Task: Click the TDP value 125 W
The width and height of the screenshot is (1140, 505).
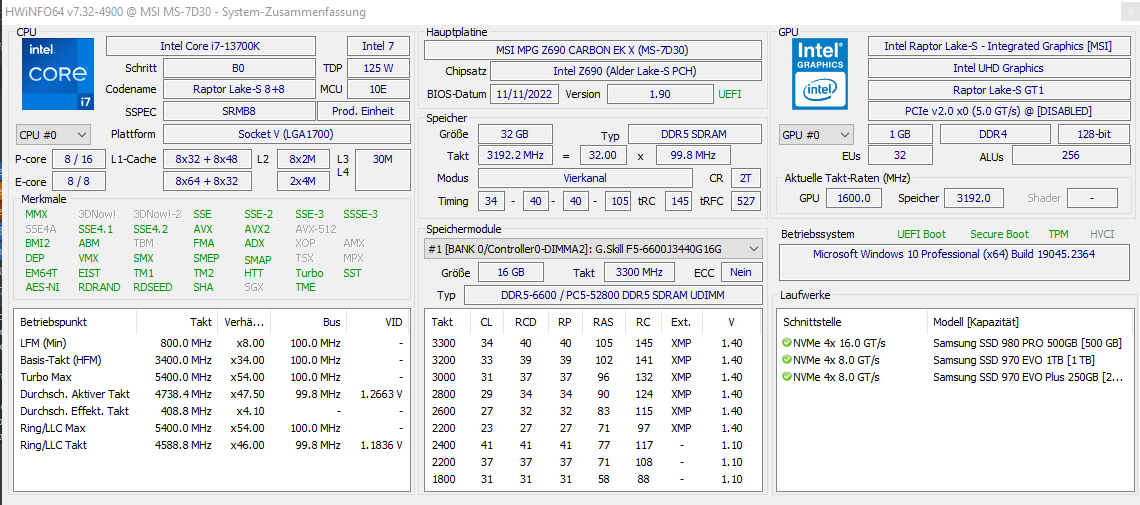Action: 378,68
